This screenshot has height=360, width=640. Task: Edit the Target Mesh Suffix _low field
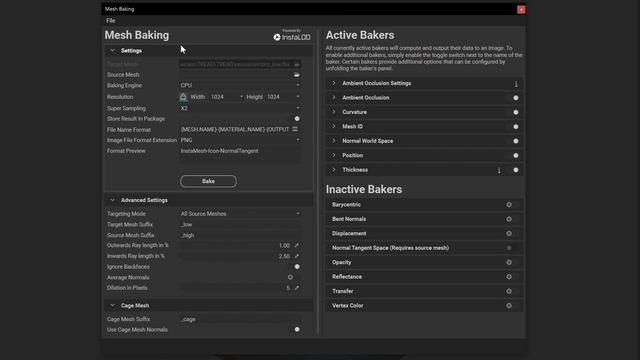pos(240,224)
